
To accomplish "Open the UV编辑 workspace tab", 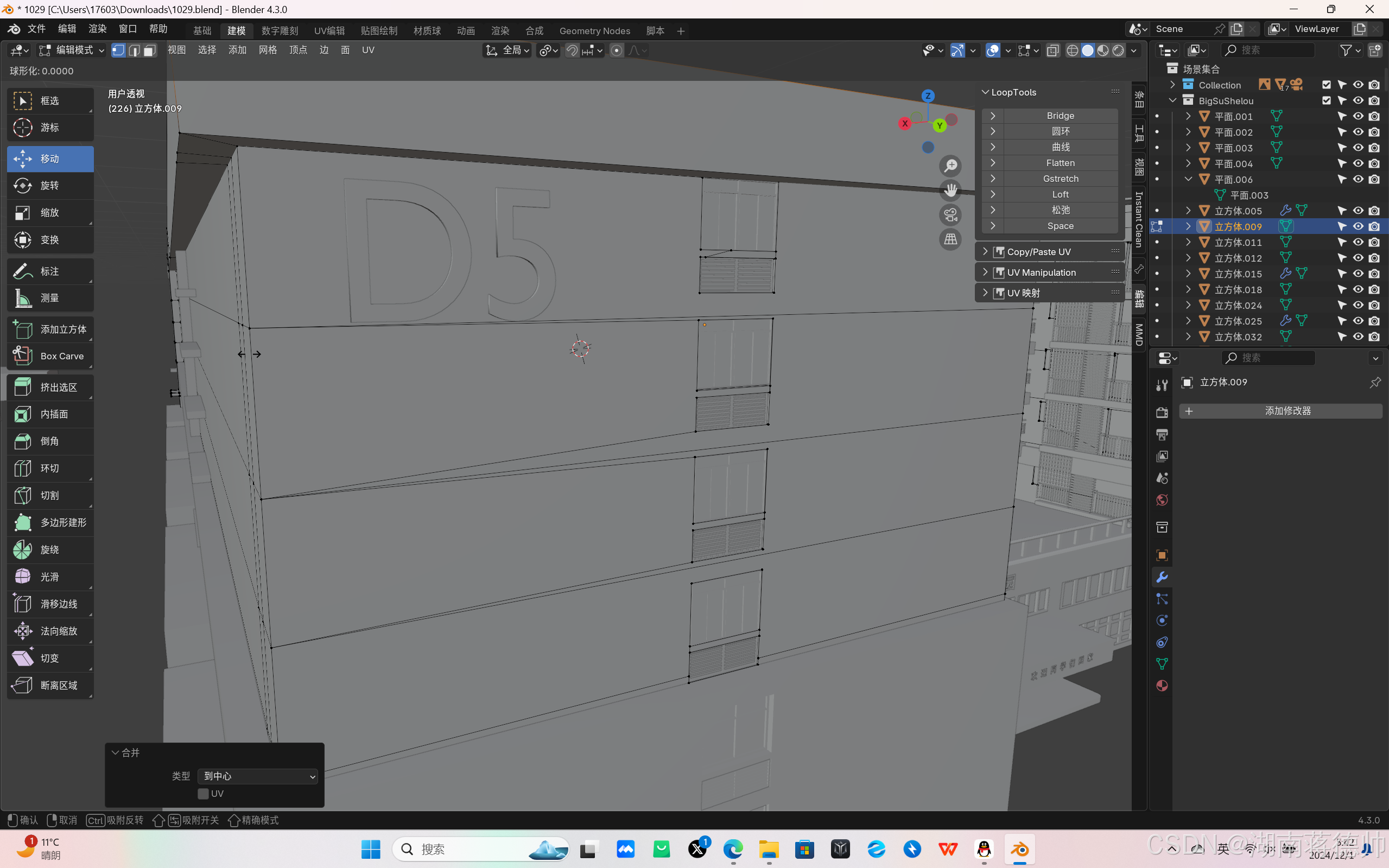I will click(x=329, y=31).
